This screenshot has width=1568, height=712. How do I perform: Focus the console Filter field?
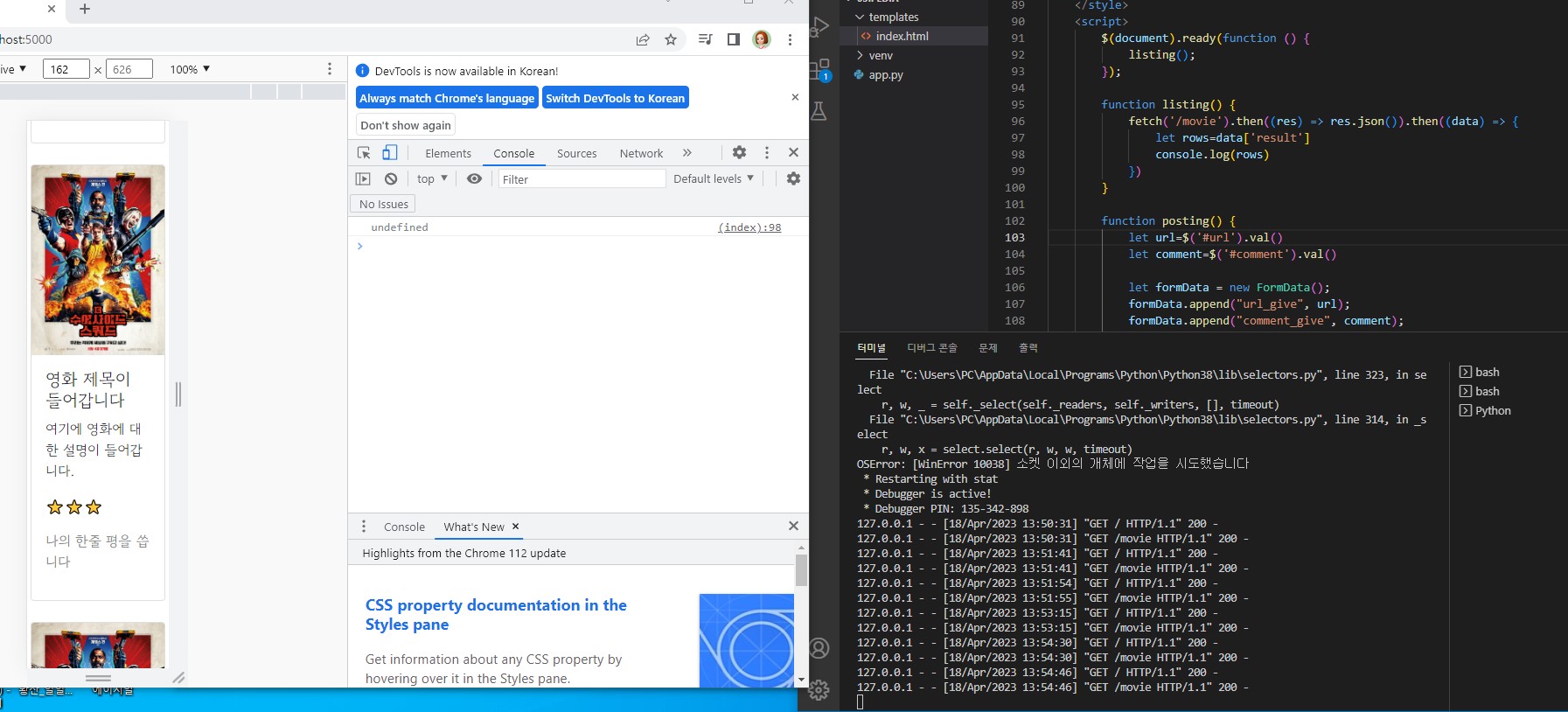coord(582,178)
